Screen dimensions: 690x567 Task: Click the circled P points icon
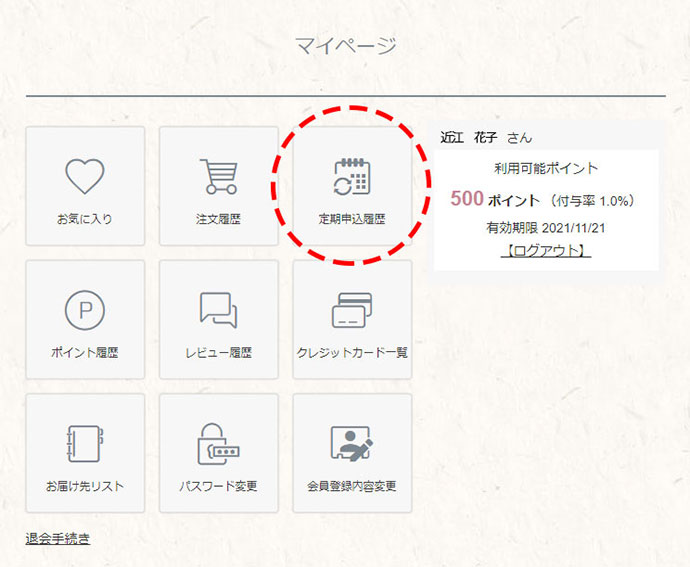85,311
